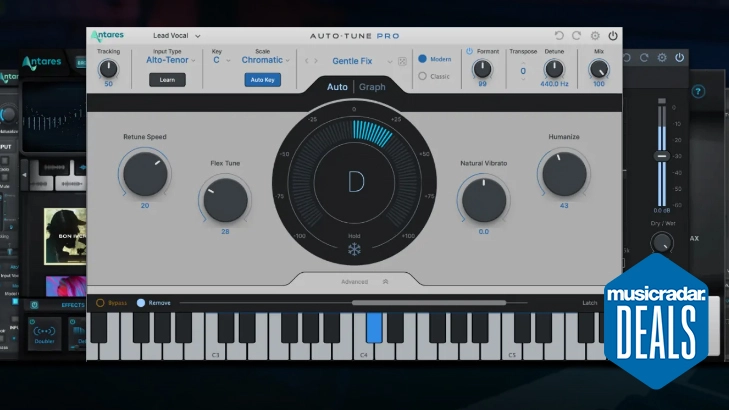Click redo arrow in the background right window
Screen dimensions: 729x410
(644, 58)
